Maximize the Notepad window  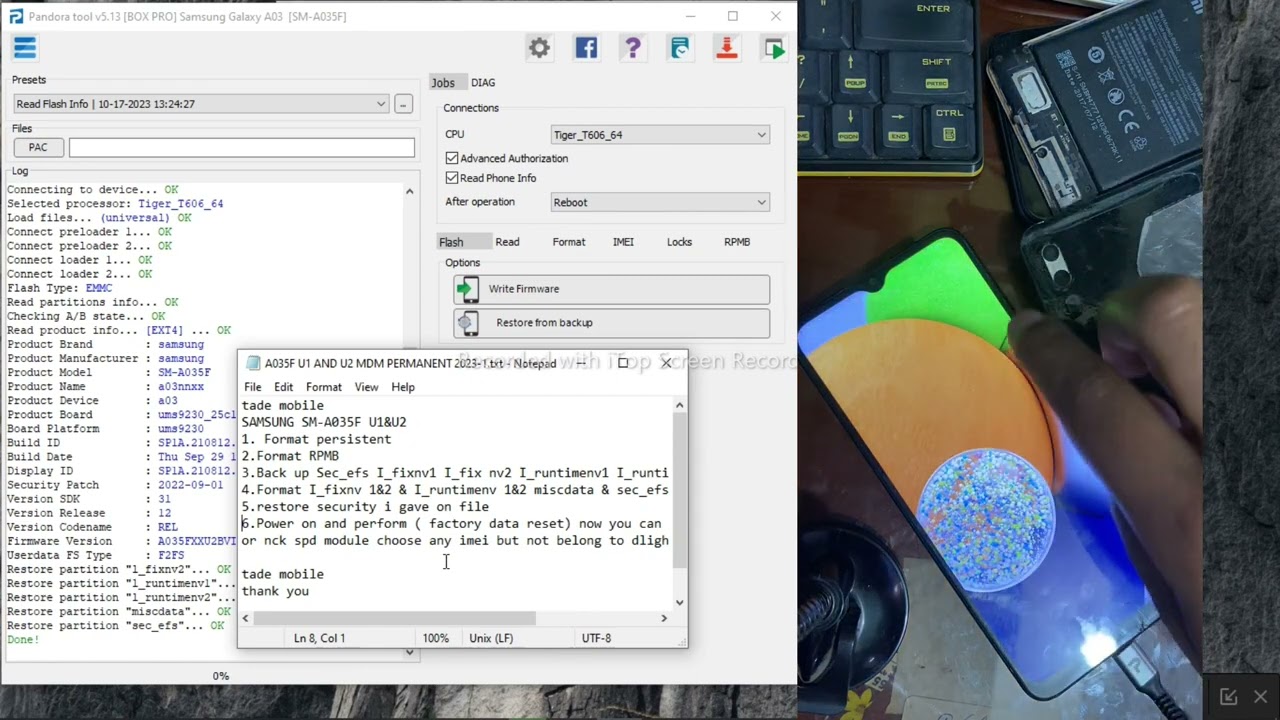pyautogui.click(x=623, y=363)
